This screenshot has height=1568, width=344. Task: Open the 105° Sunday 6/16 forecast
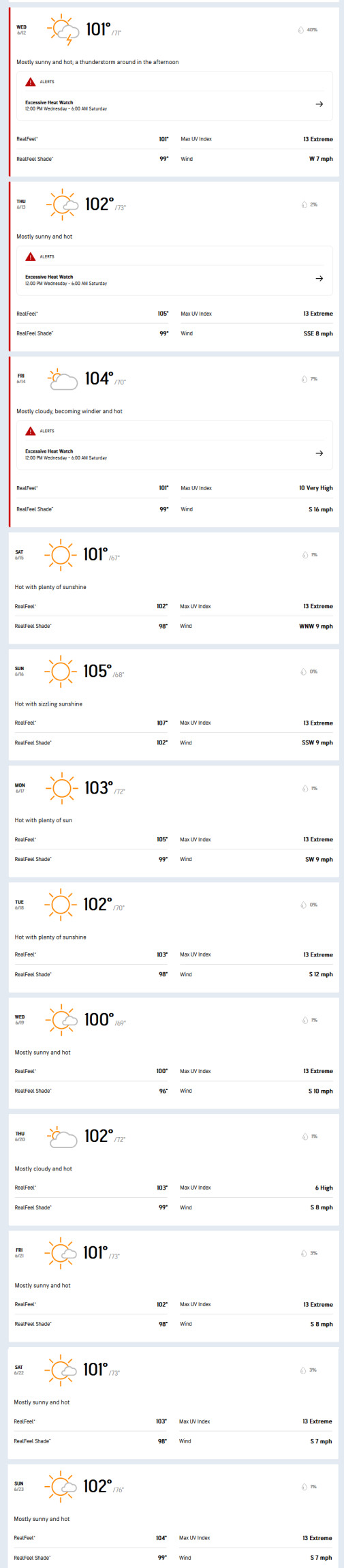(174, 704)
